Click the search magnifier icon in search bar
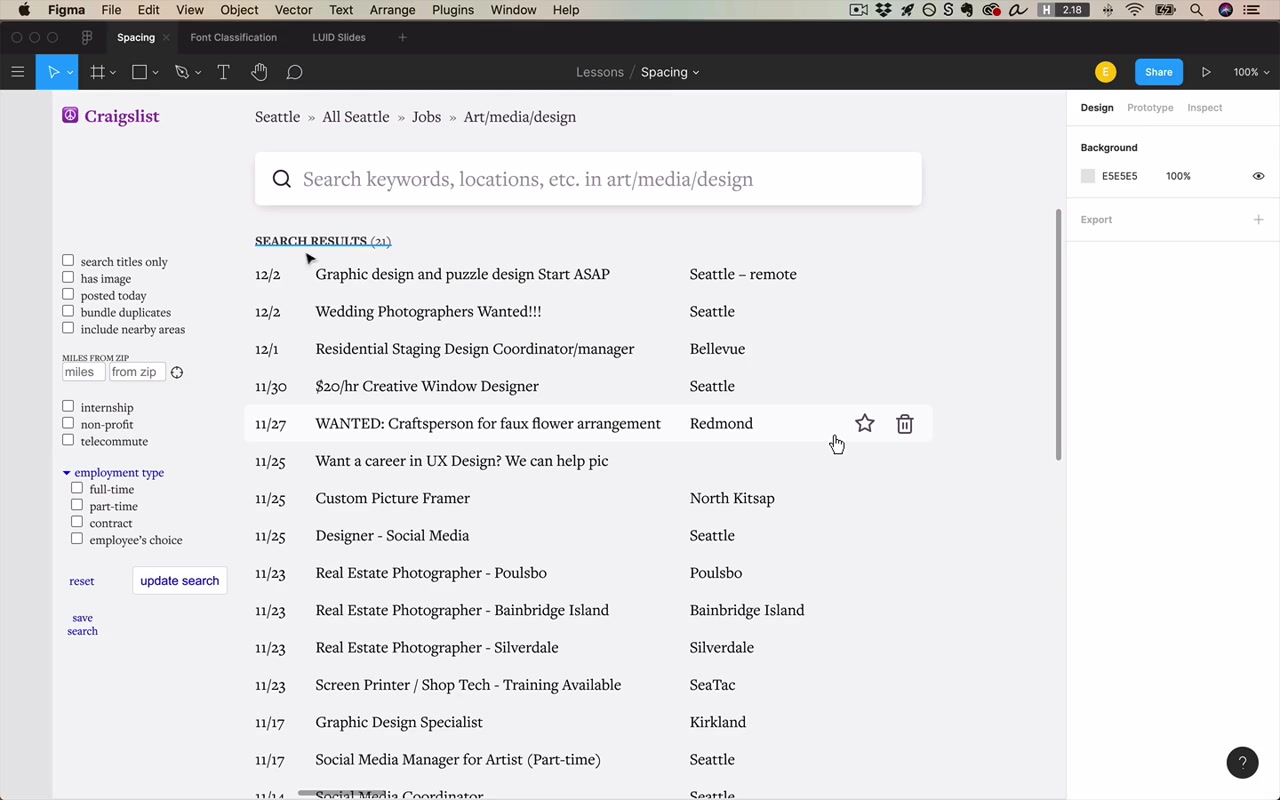Screen dimensions: 1280x800 click(x=282, y=179)
